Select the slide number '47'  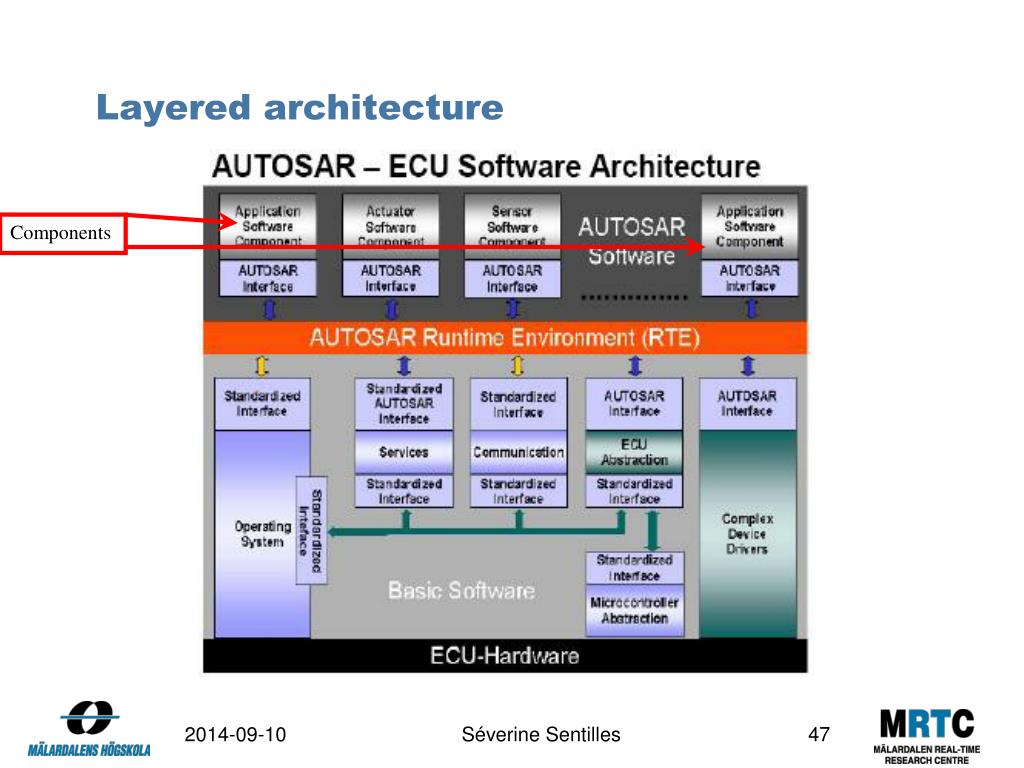pyautogui.click(x=819, y=735)
